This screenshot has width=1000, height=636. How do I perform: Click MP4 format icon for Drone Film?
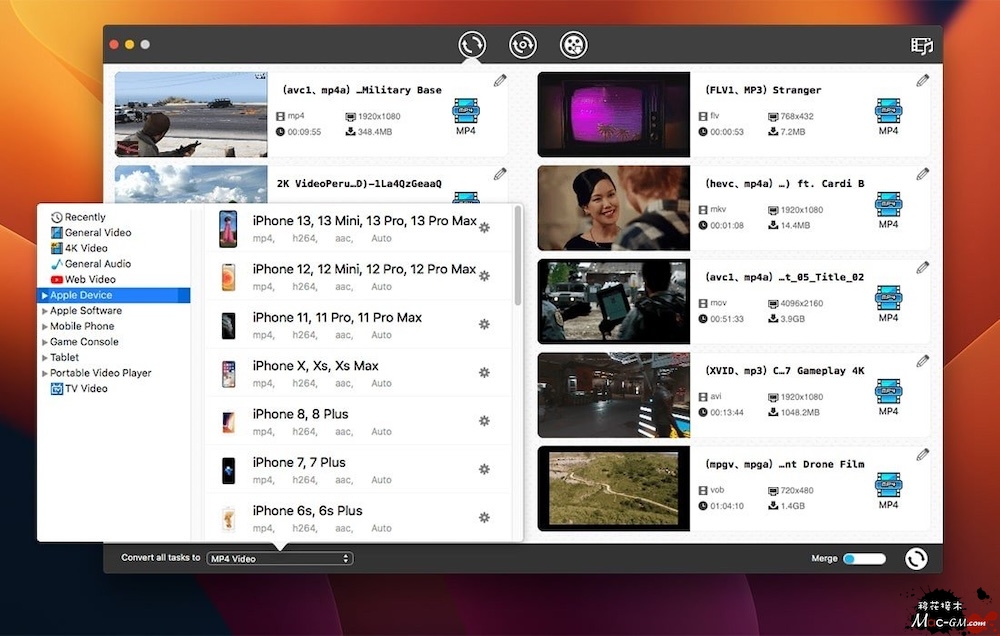888,484
